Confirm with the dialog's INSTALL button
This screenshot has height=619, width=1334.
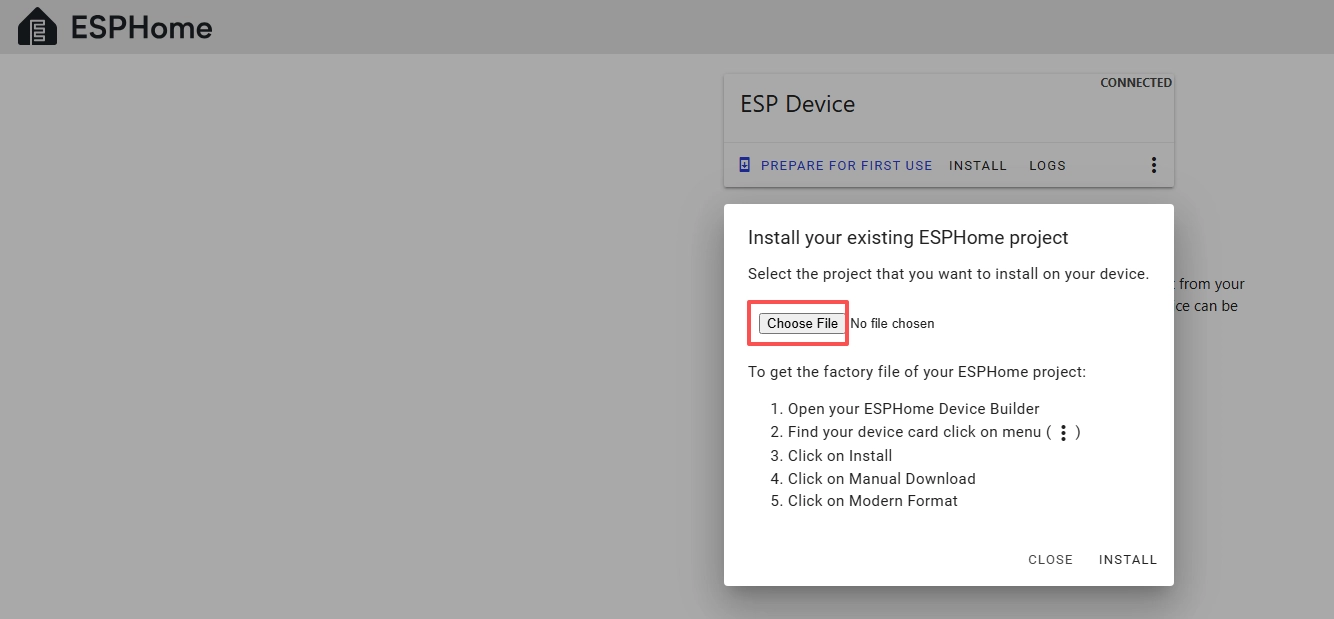tap(1127, 560)
